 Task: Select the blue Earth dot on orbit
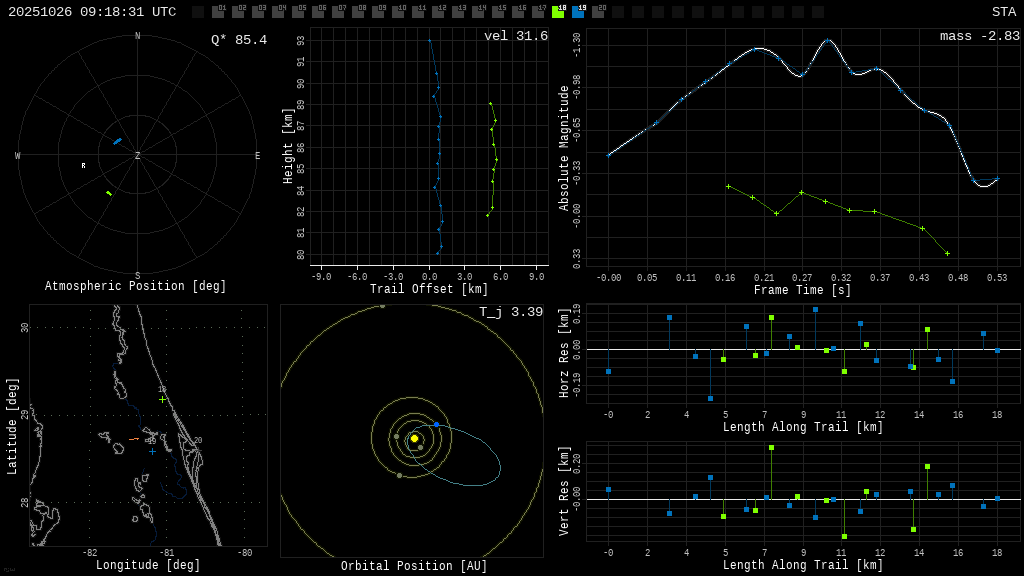pos(436,424)
